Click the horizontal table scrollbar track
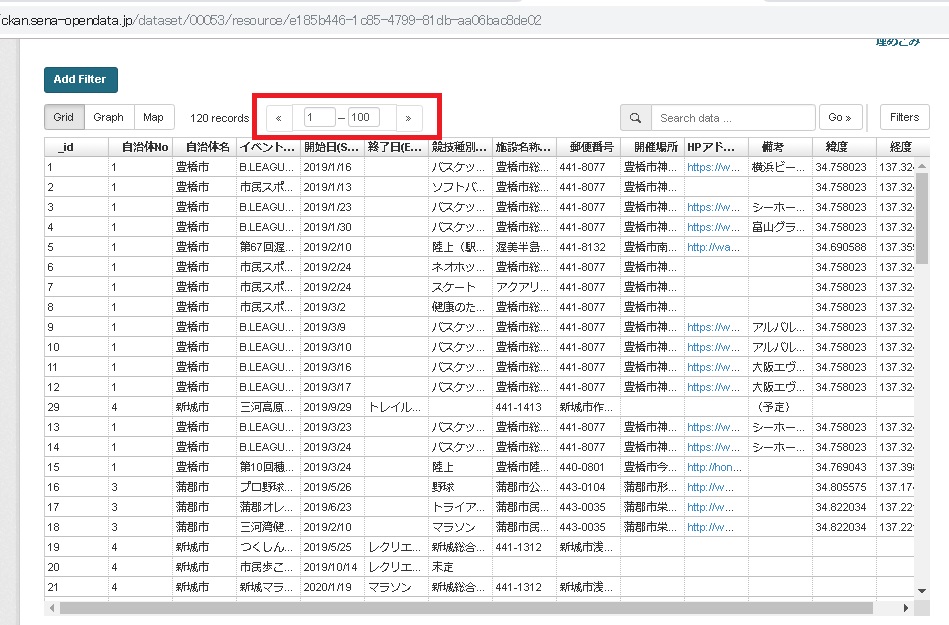 coord(470,607)
